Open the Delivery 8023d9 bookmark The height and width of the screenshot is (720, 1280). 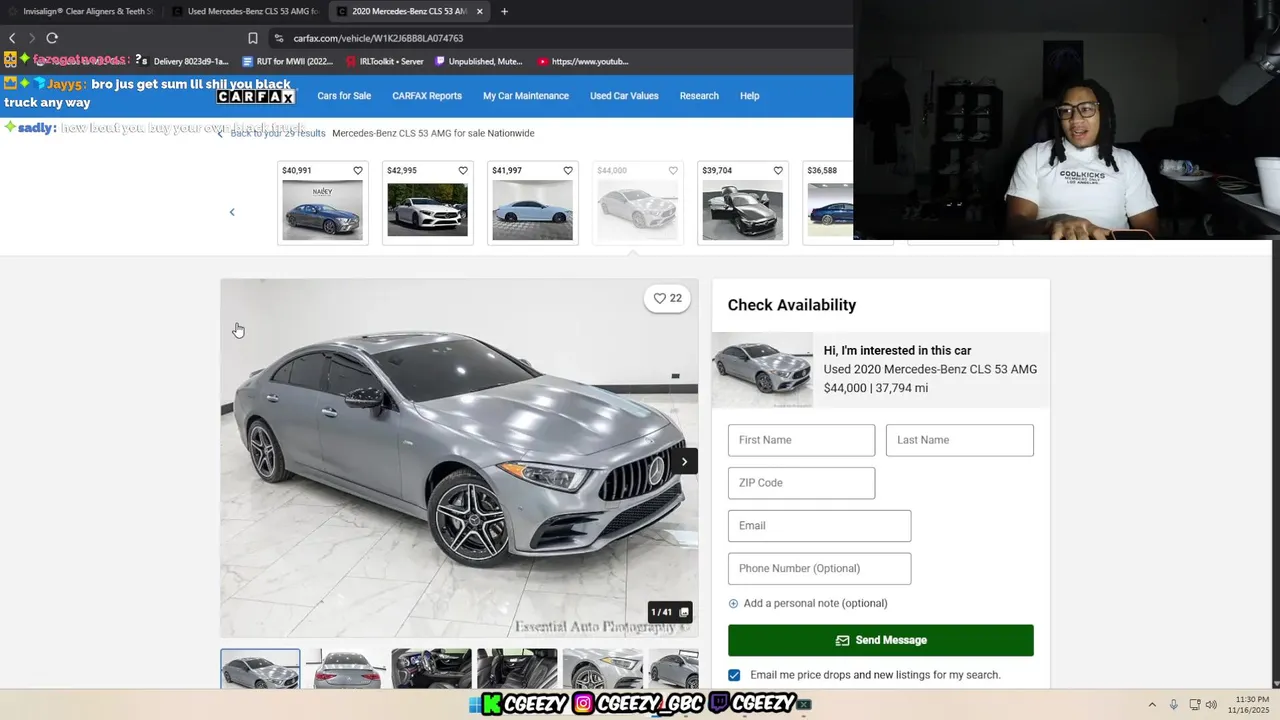tap(183, 61)
